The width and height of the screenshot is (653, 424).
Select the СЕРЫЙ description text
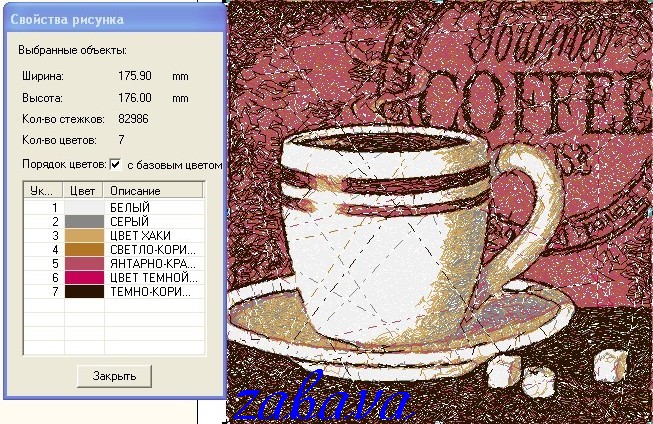pos(130,222)
